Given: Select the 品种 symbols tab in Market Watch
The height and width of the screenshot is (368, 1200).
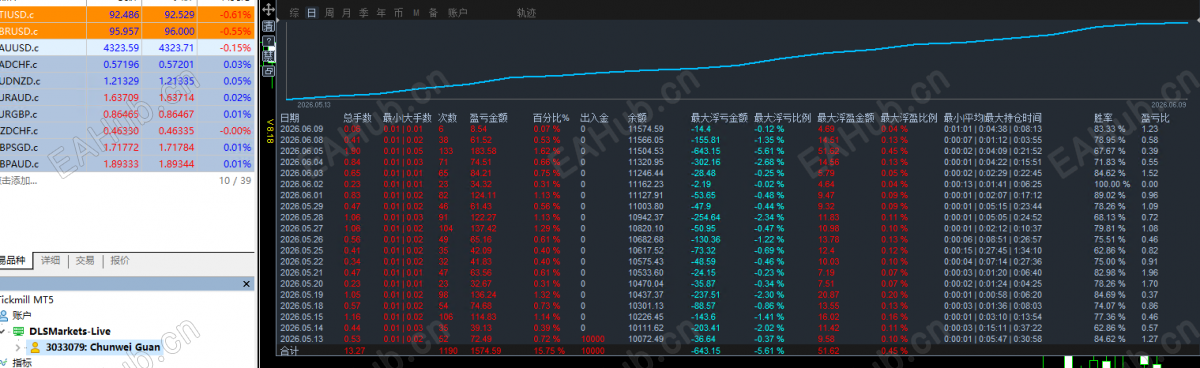Looking at the screenshot, I should click(x=14, y=261).
